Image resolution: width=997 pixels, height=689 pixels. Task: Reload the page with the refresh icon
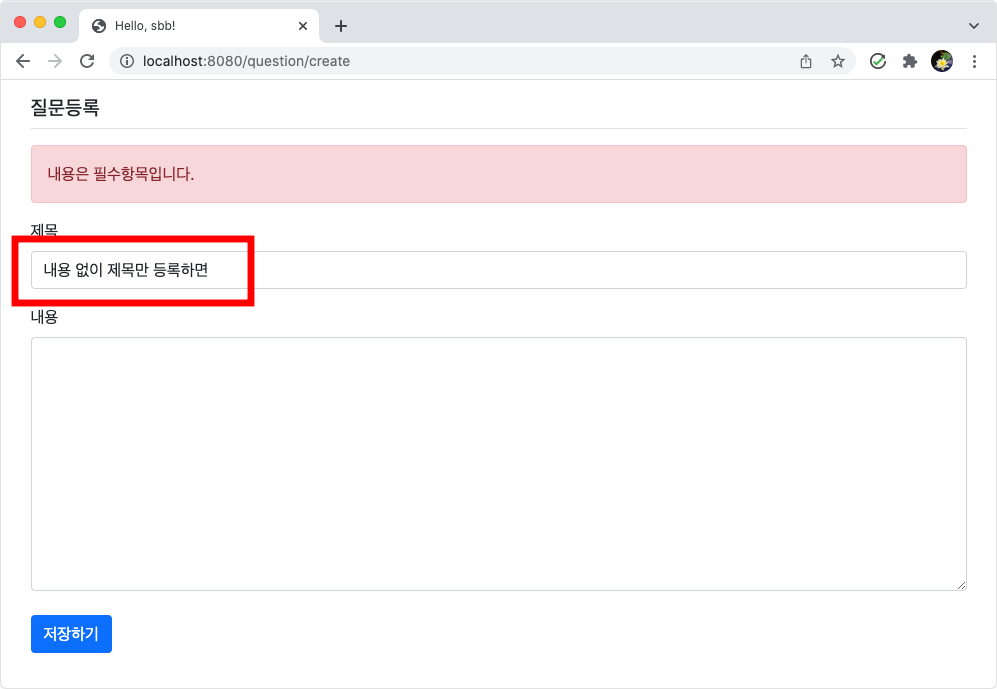pos(87,61)
